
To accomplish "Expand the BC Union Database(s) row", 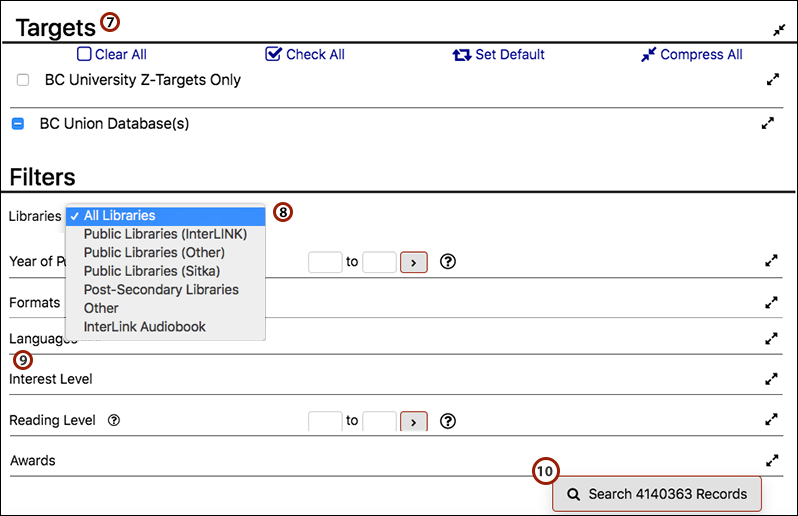I will (x=768, y=124).
